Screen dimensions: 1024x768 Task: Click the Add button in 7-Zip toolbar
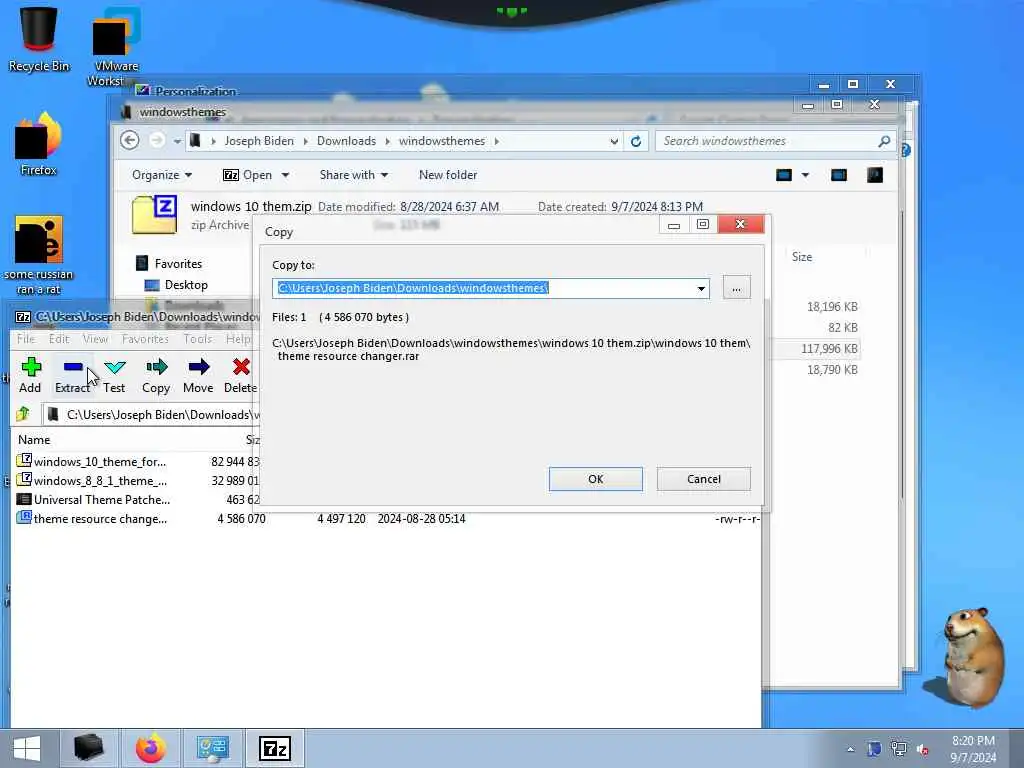pyautogui.click(x=30, y=376)
